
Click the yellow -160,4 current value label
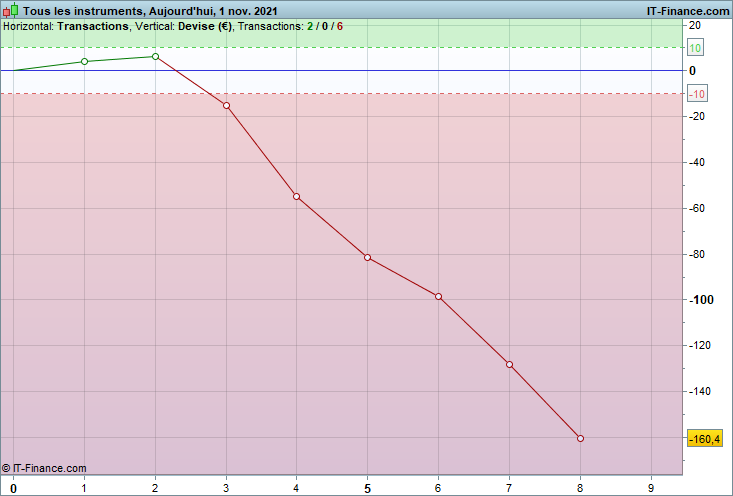pos(704,439)
